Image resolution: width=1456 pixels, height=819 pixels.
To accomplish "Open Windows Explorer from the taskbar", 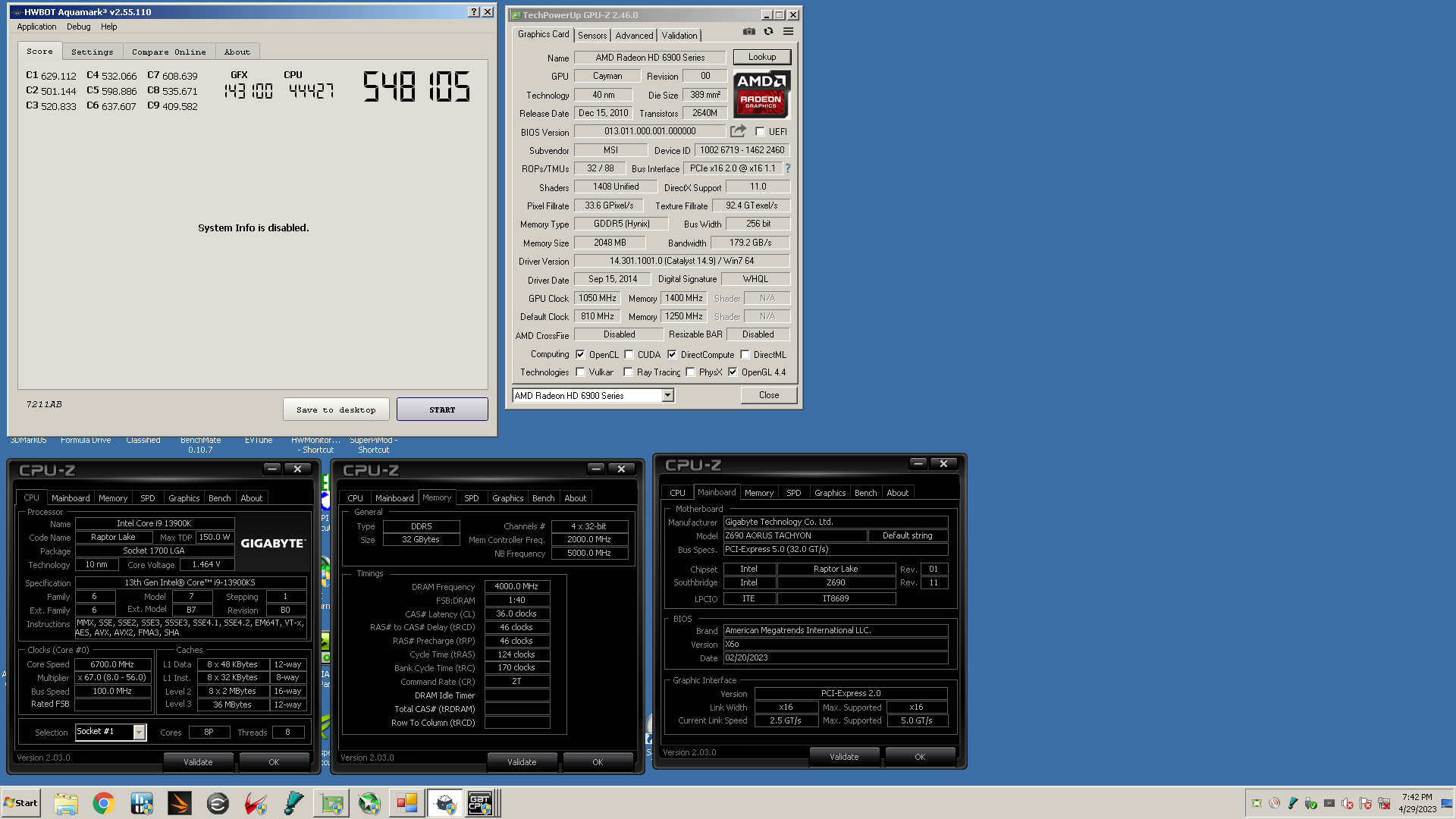I will pos(66,803).
